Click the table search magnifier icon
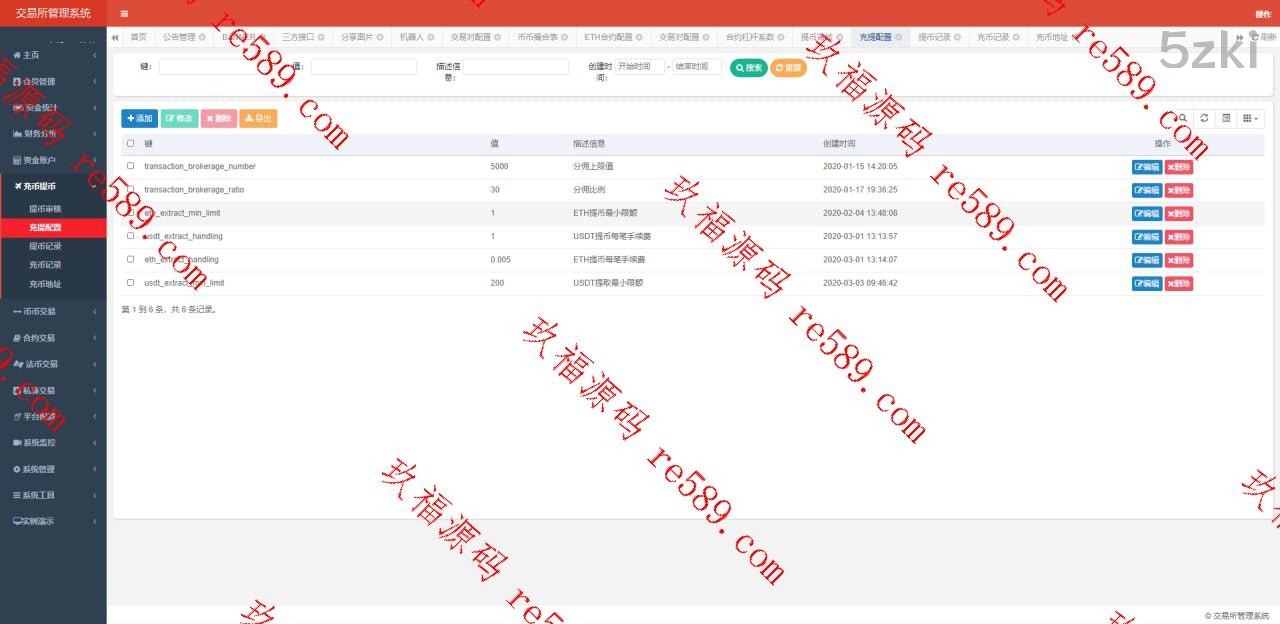 pos(1182,118)
